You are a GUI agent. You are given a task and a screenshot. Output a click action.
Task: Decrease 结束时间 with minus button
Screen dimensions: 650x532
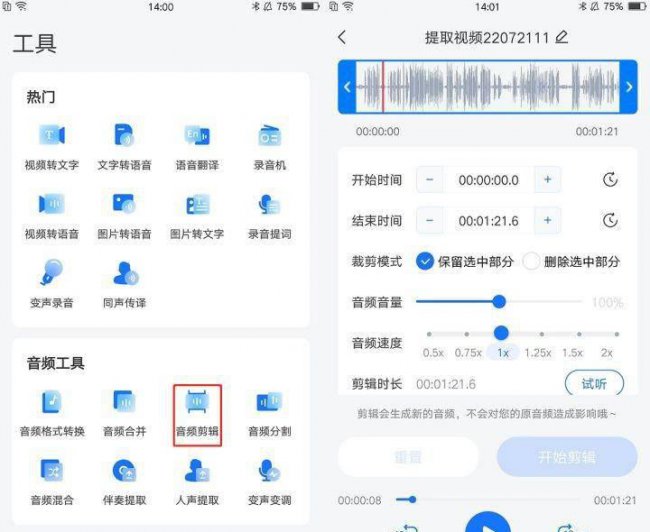pyautogui.click(x=429, y=221)
